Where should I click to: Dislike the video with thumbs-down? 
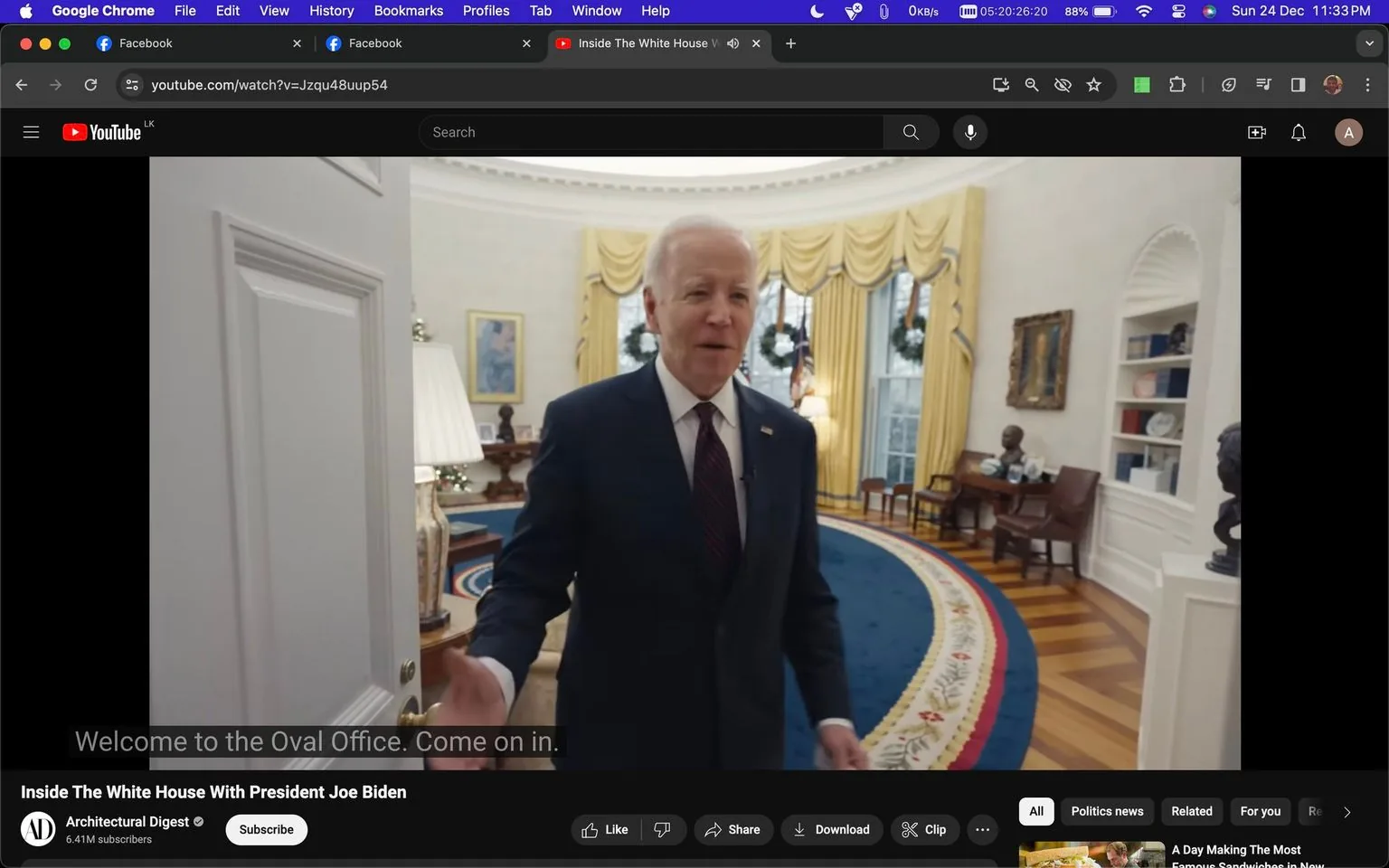(x=663, y=829)
